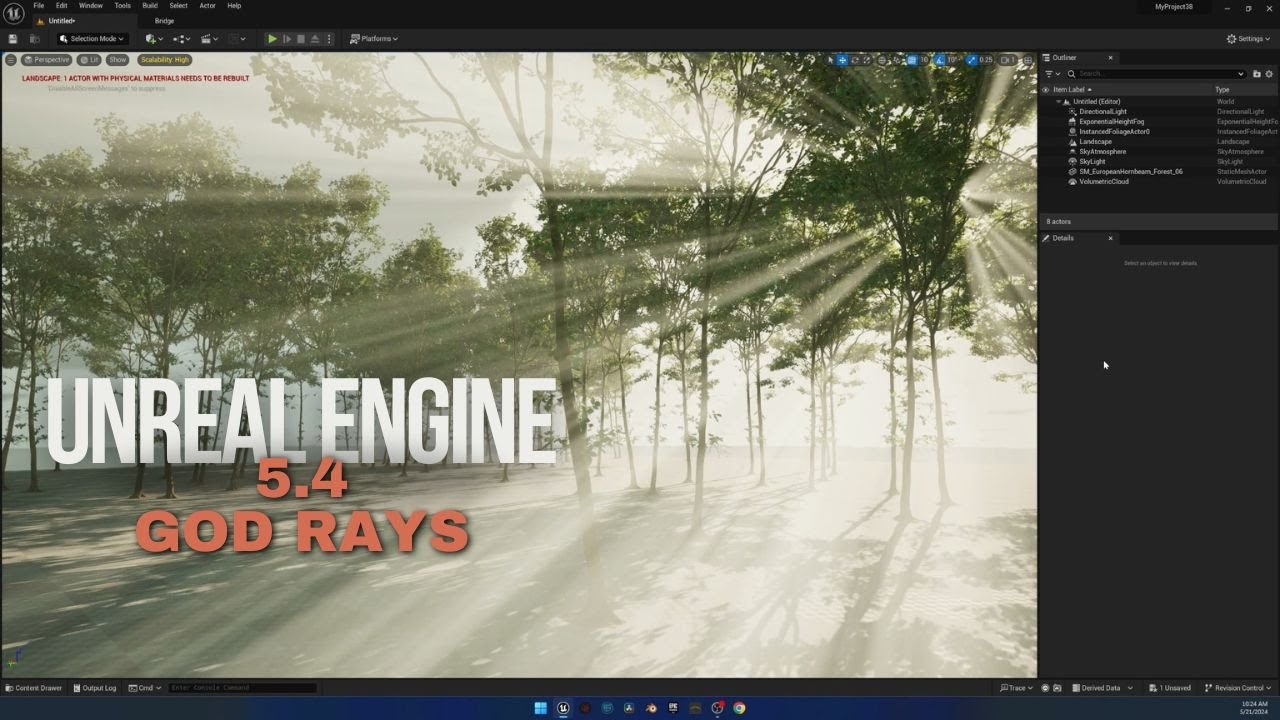
Task: Open the Add content quick menu
Action: [154, 39]
